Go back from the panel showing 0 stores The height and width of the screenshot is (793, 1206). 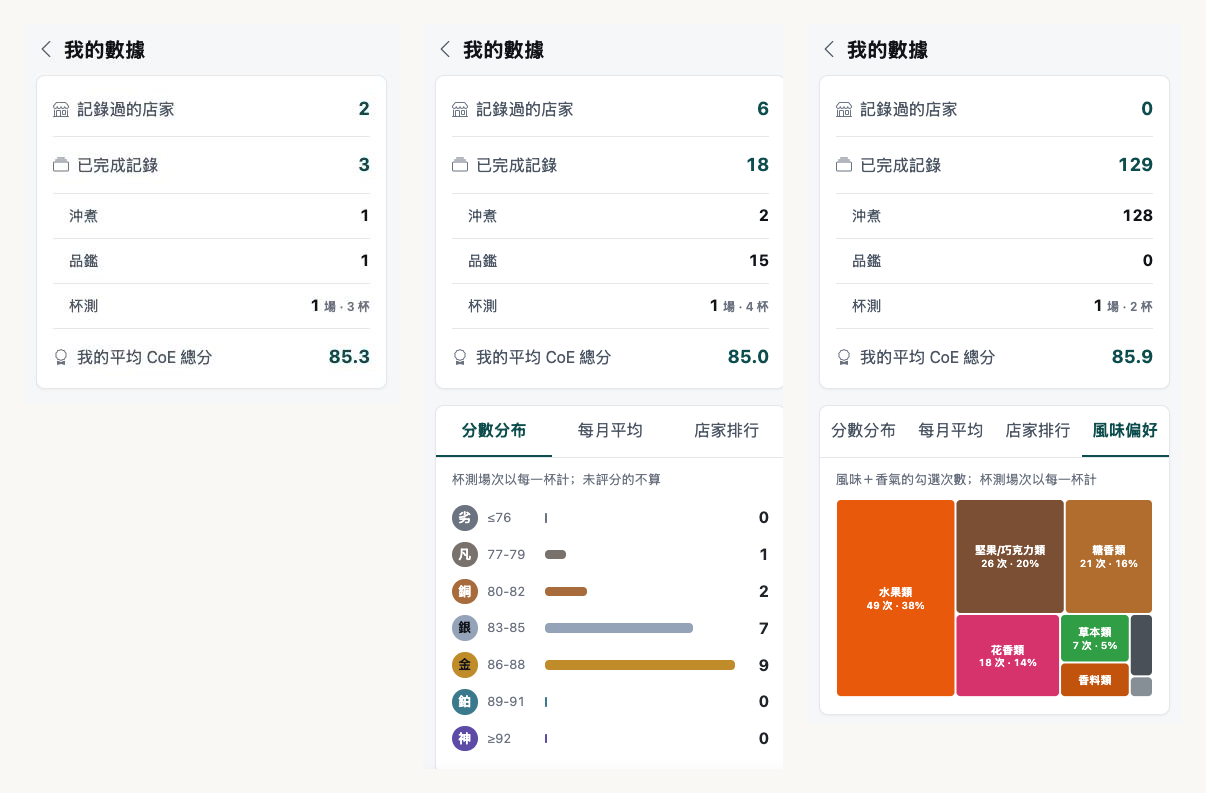[x=829, y=50]
